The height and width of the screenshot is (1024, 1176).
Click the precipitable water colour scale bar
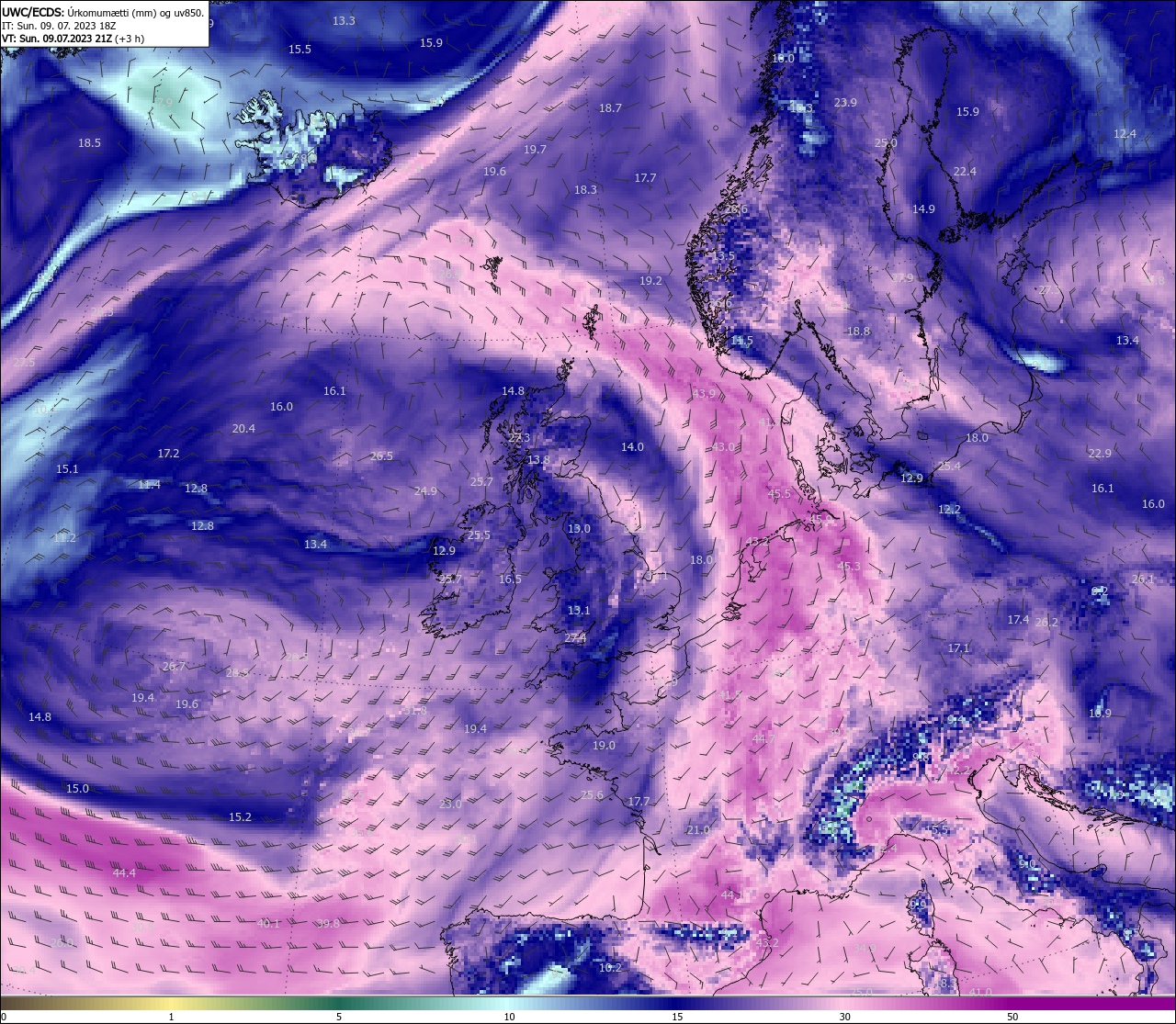tap(588, 1004)
